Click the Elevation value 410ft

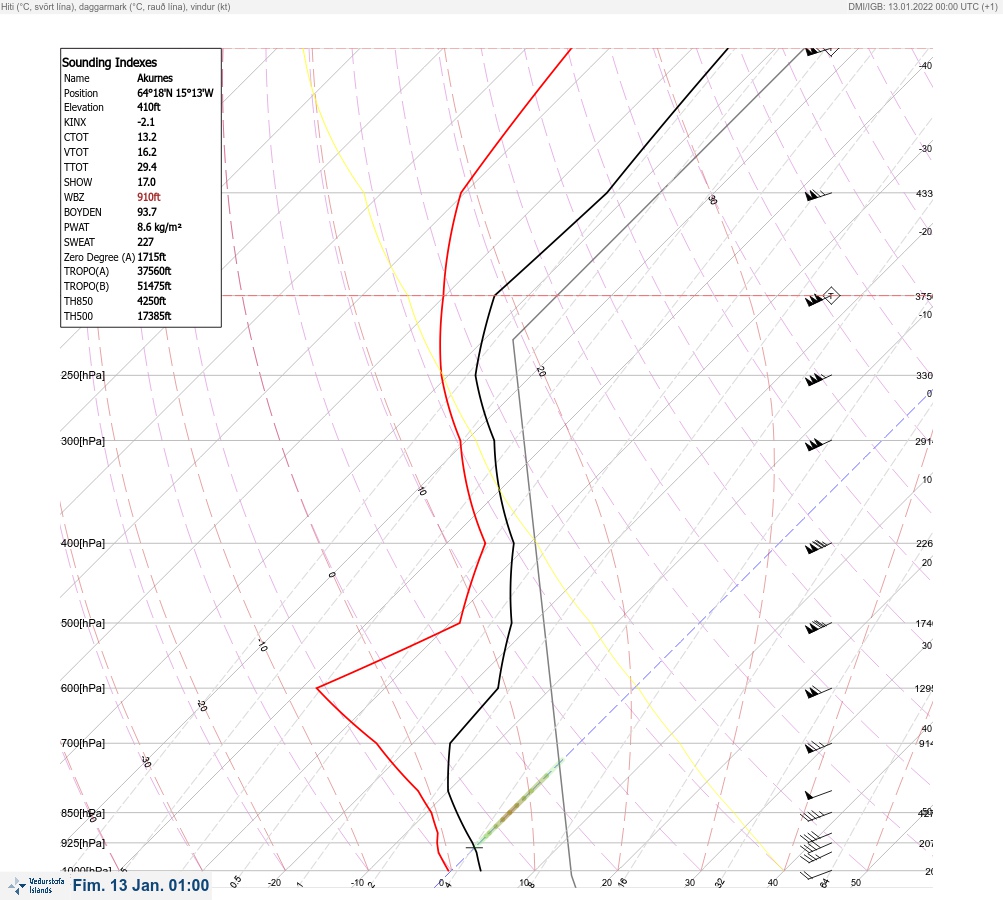tap(148, 107)
